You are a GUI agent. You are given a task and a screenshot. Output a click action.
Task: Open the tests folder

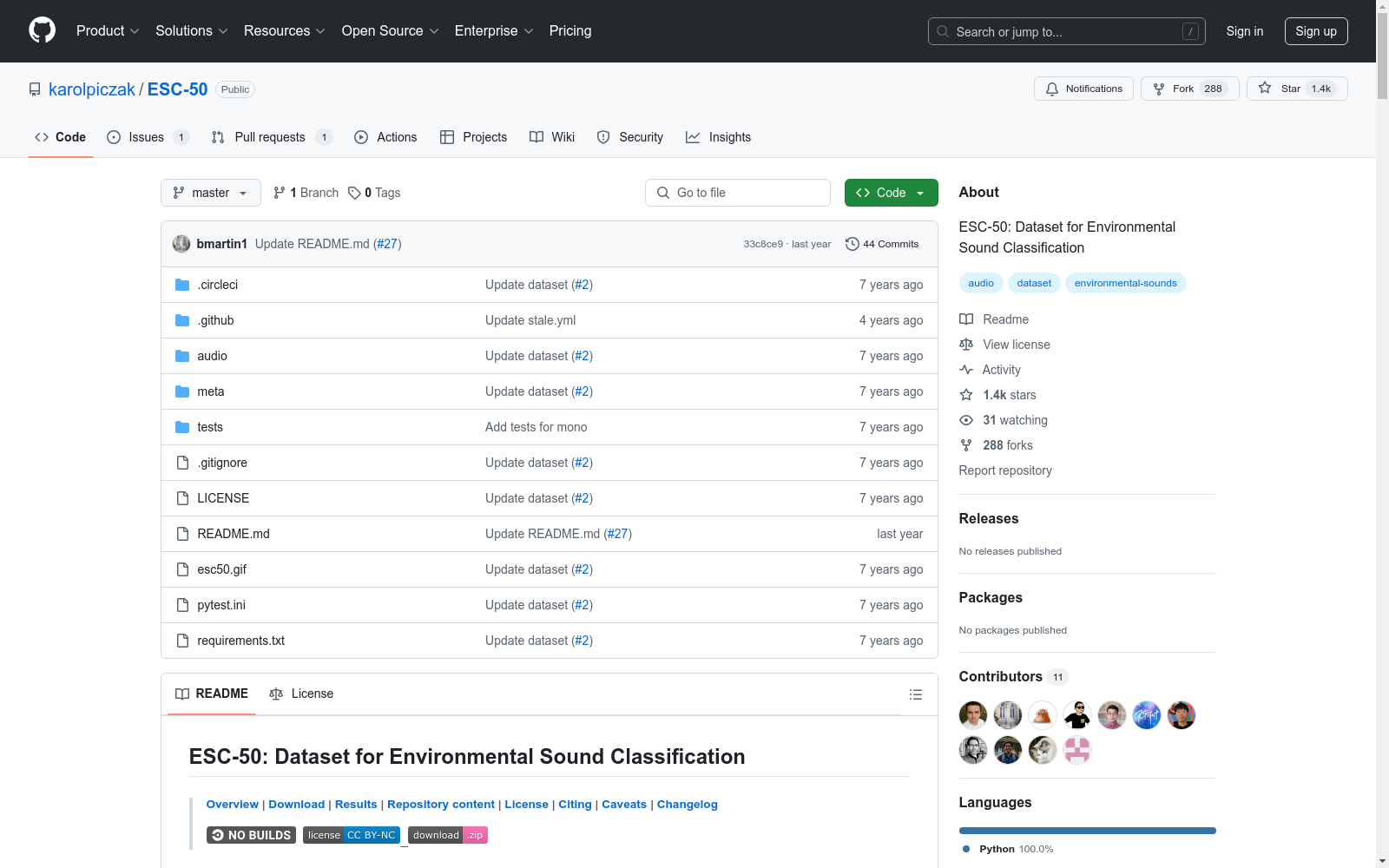click(210, 427)
